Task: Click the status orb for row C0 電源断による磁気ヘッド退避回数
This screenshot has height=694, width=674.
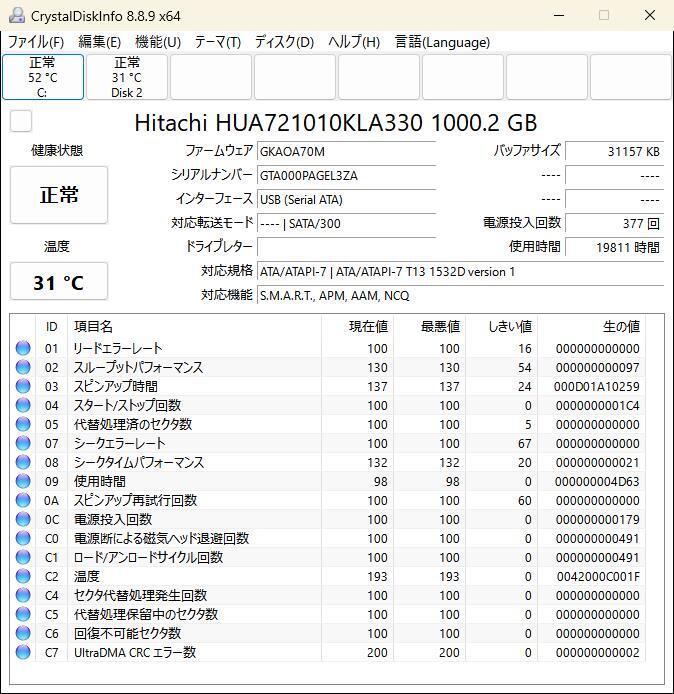Action: click(23, 539)
